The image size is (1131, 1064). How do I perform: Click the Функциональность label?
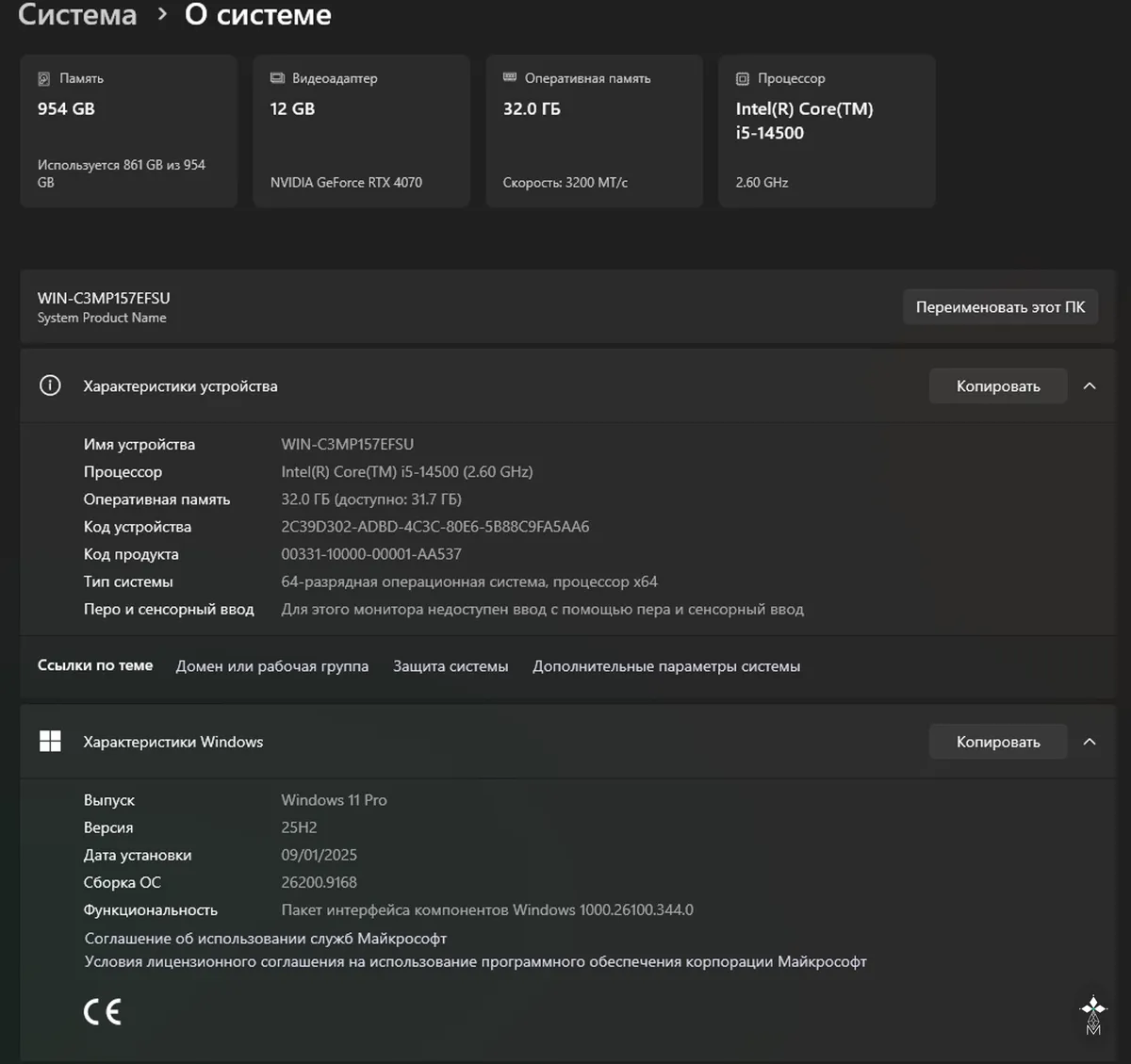[151, 910]
